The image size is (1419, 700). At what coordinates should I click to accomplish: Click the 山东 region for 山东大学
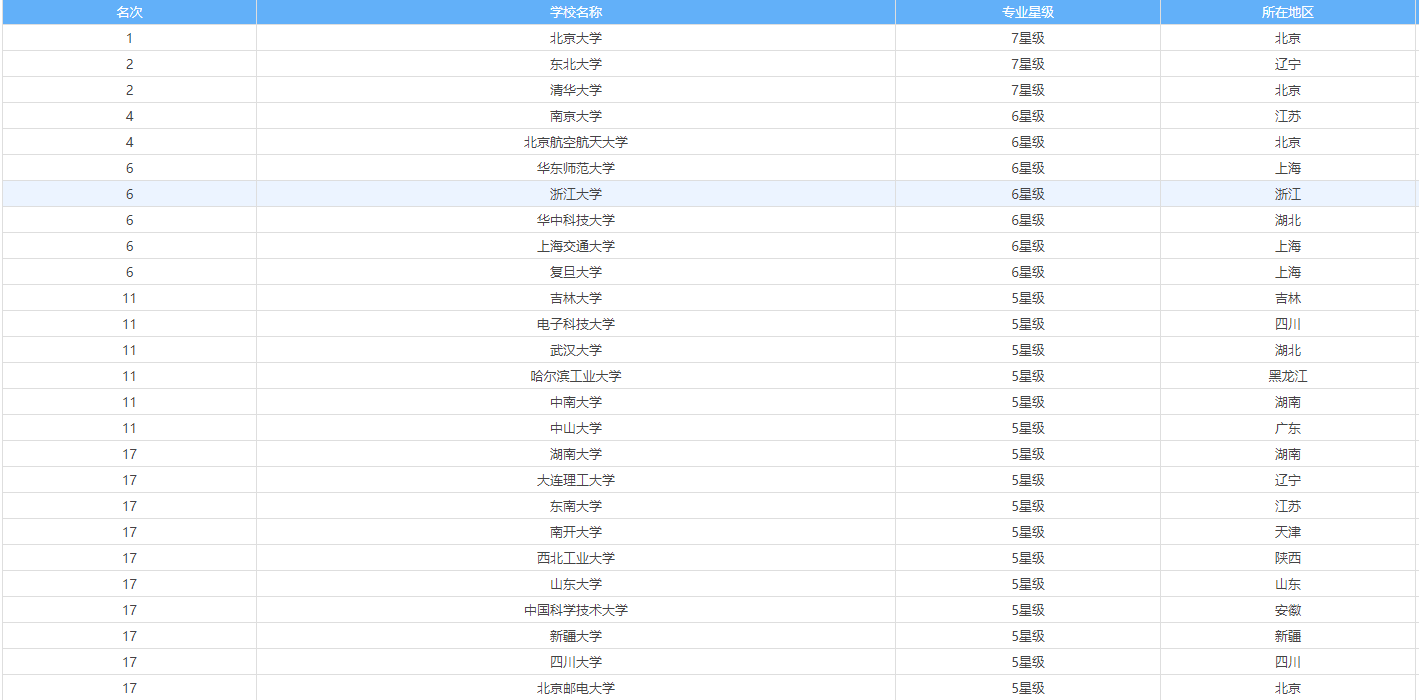click(x=1288, y=584)
